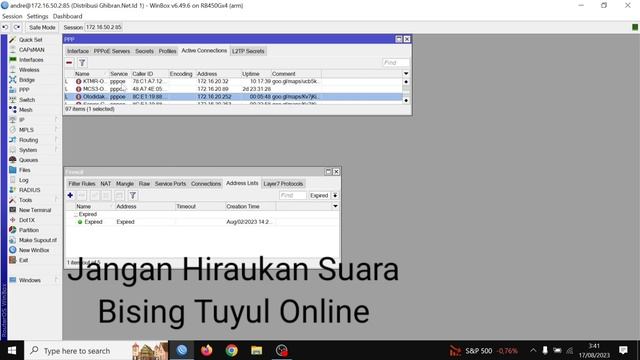Sort PPP list by Caller ID column

(149, 74)
